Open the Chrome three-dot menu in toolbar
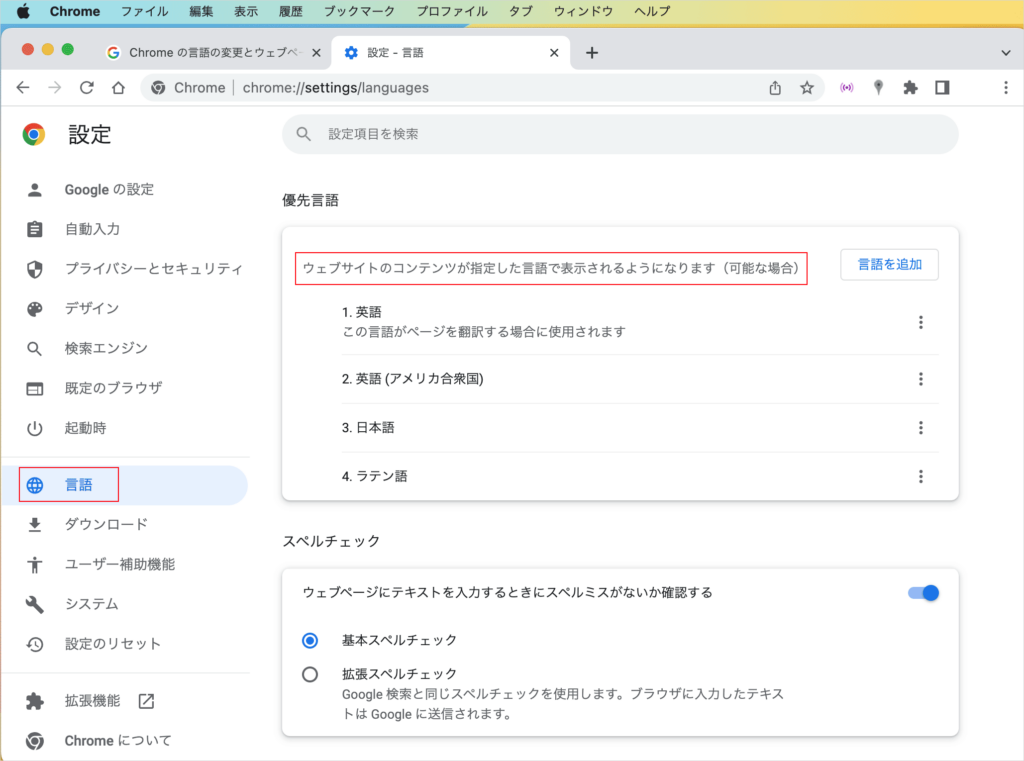Viewport: 1024px width, 761px height. (1005, 88)
